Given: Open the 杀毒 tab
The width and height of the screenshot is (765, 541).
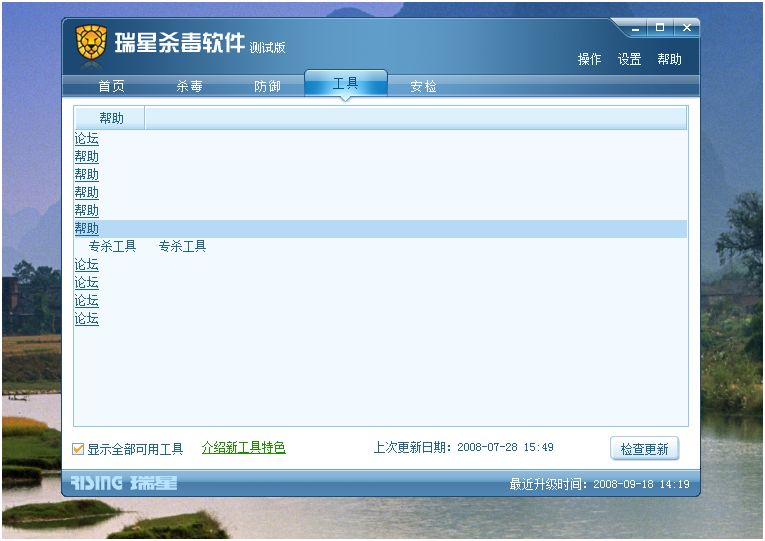Looking at the screenshot, I should pos(189,86).
